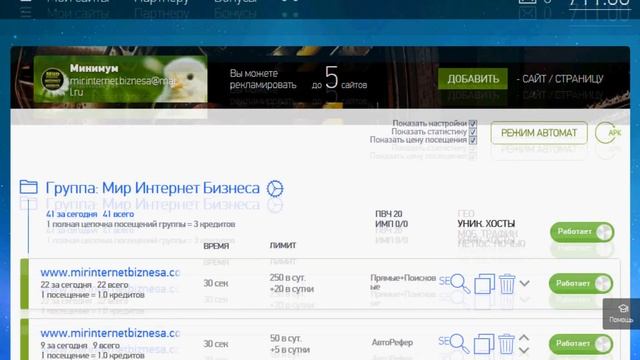The image size is (640, 360).
Task: Click the ВРЕМЯ column header
Action: coord(216,246)
